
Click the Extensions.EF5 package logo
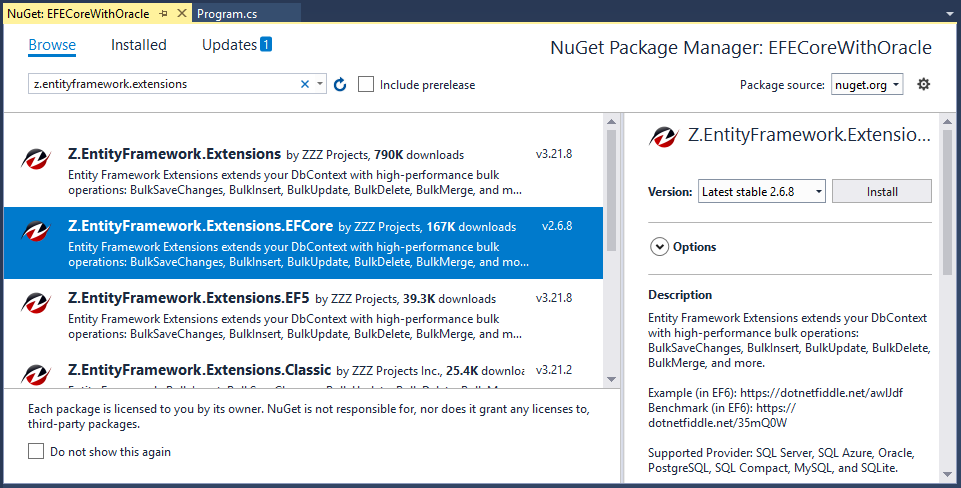36,303
